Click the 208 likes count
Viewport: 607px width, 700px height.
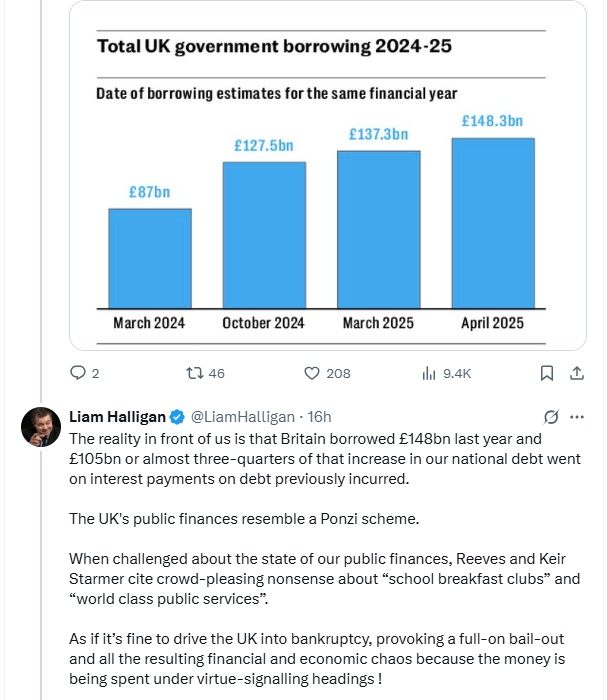(338, 373)
